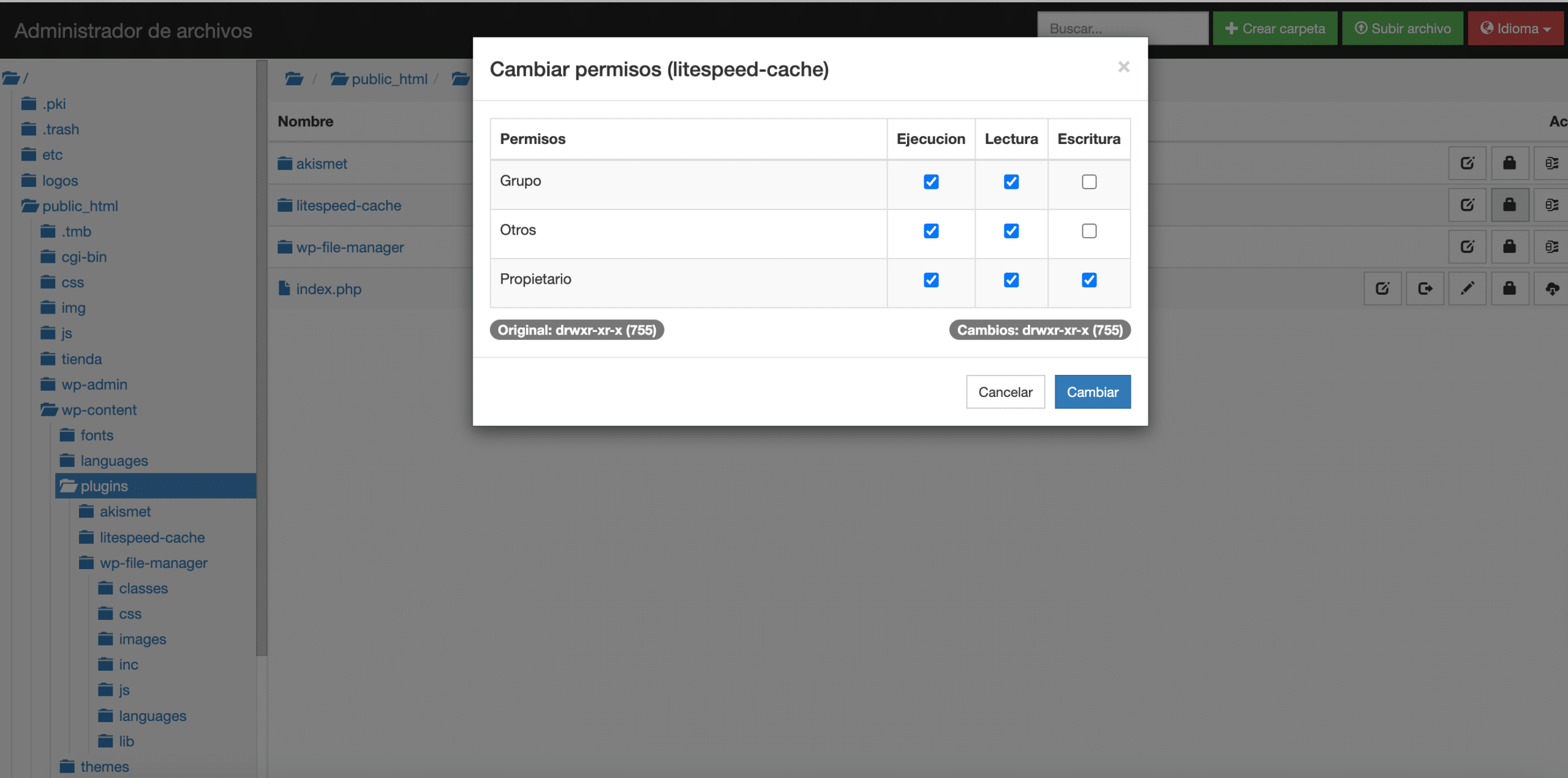
Task: Click the lock icon for index.php row
Action: [1509, 289]
